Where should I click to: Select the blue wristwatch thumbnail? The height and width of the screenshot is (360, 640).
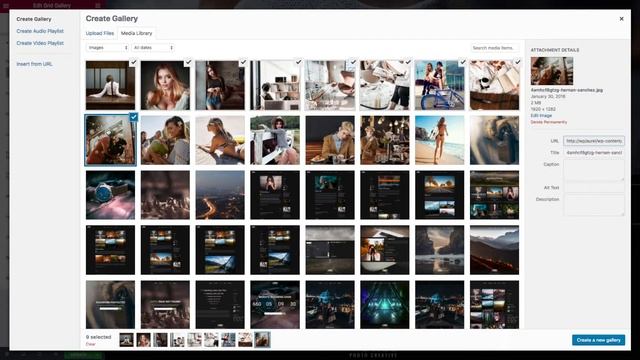[x=110, y=195]
